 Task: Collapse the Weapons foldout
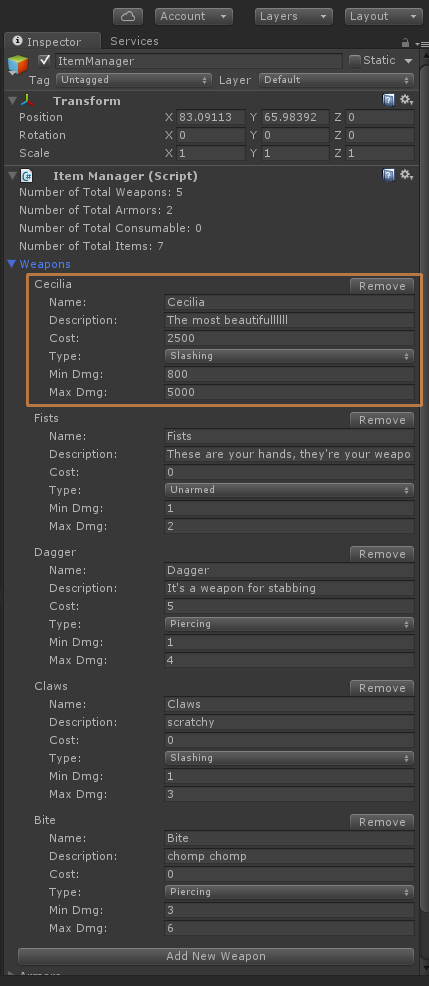[11, 264]
